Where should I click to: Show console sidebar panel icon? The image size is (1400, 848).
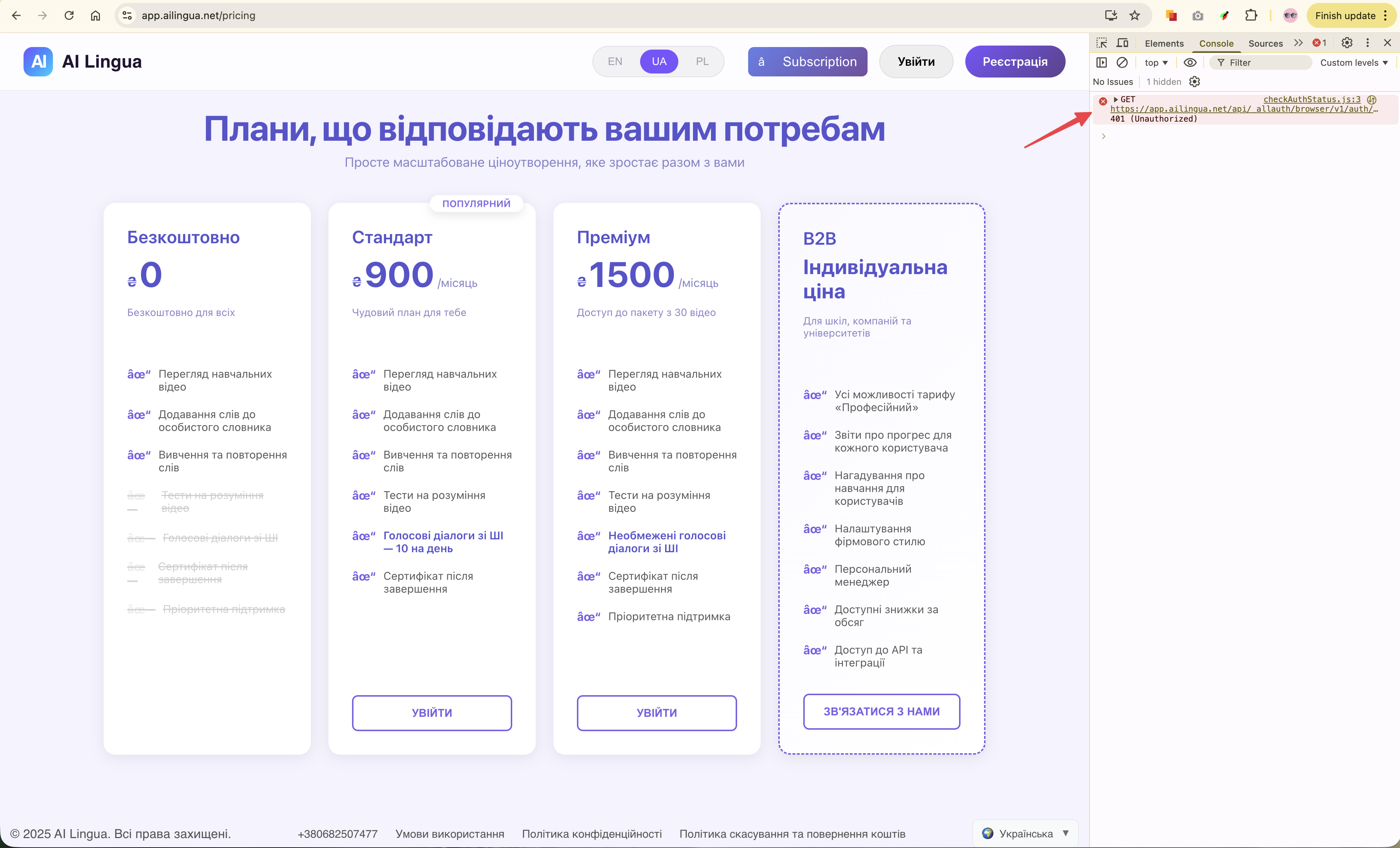(1101, 62)
